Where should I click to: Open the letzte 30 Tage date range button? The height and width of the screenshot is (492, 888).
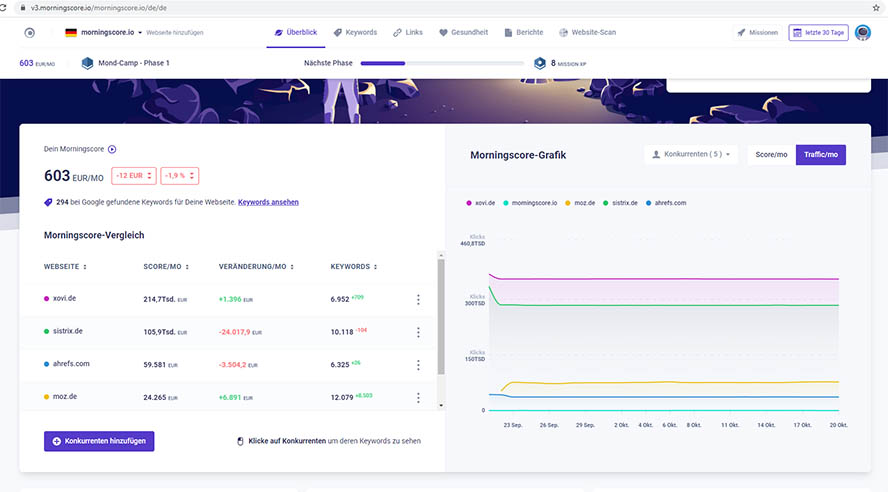818,33
